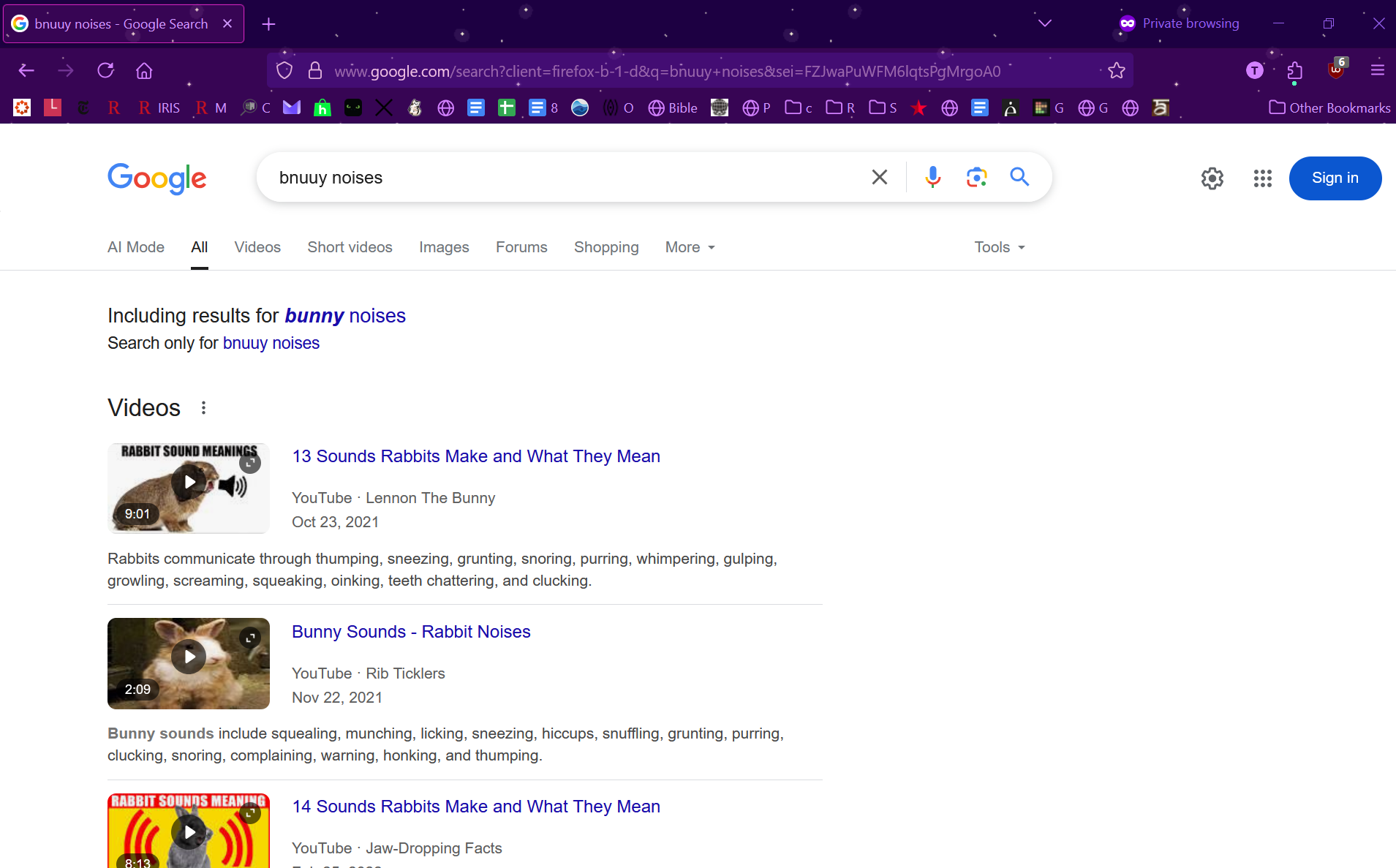Open 14 Sounds Rabbits Make video link

[x=476, y=807]
